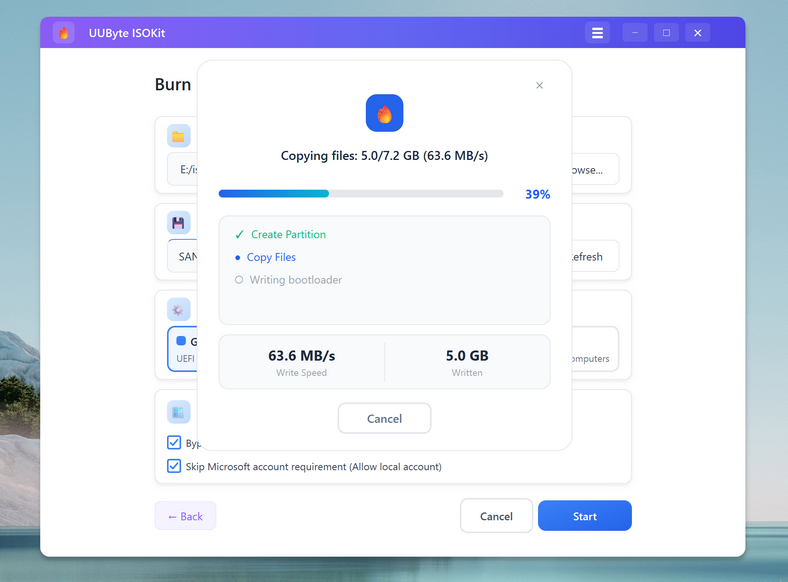The image size is (788, 582).
Task: Click the UUByte ISOKit logo in title bar
Action: pos(64,33)
